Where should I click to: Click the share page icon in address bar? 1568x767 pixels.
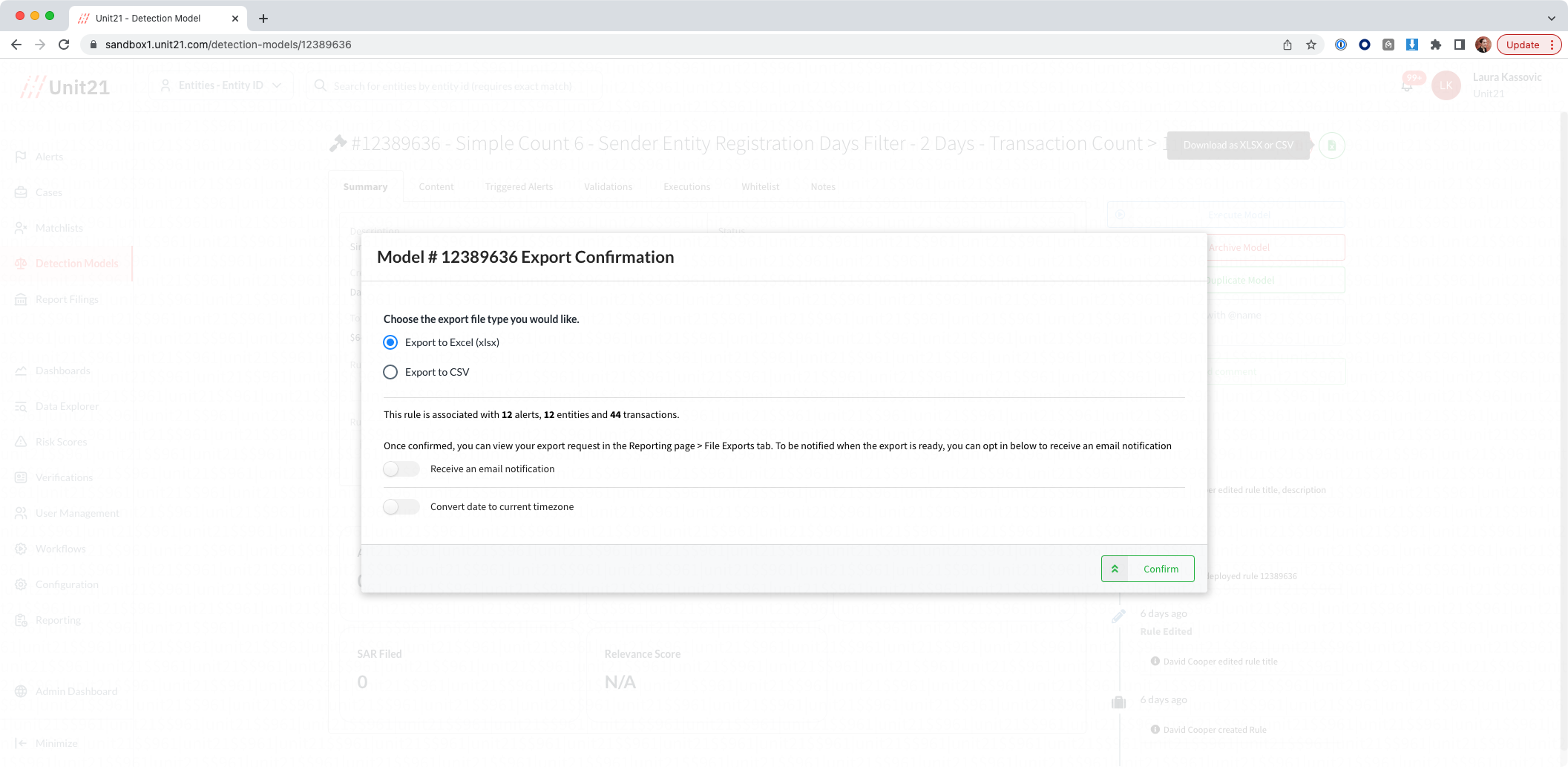[x=1287, y=45]
